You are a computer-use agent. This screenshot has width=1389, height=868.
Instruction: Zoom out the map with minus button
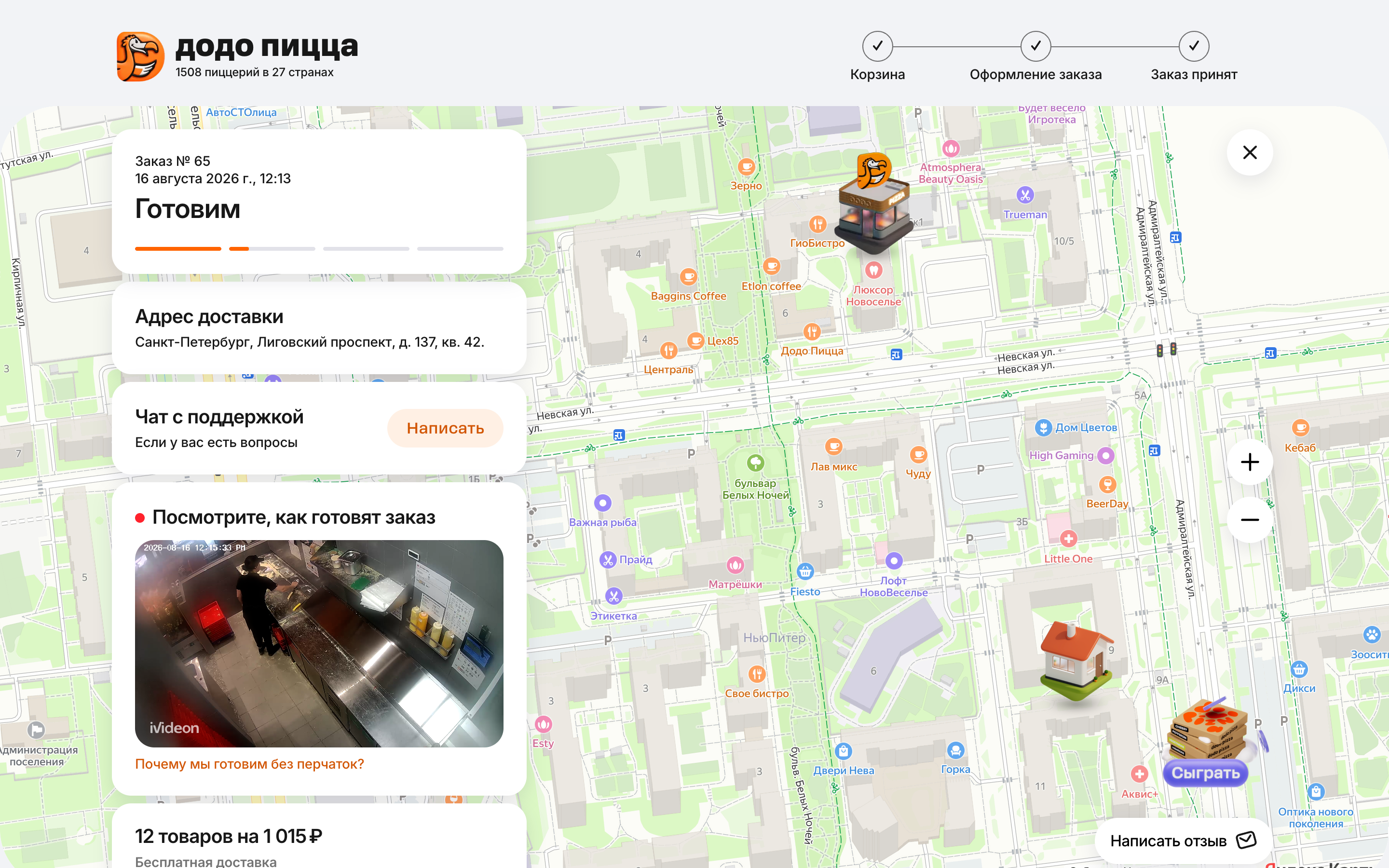coord(1250,519)
